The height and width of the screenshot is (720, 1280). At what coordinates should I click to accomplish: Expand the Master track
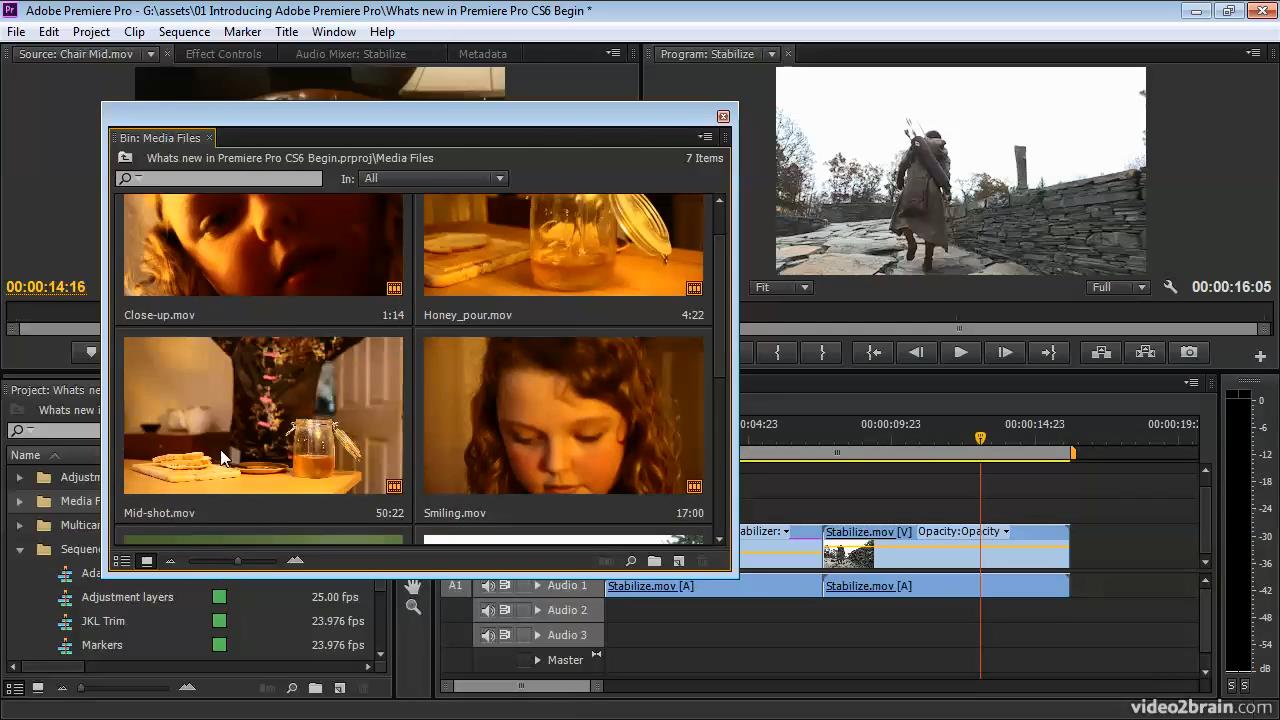coord(537,660)
